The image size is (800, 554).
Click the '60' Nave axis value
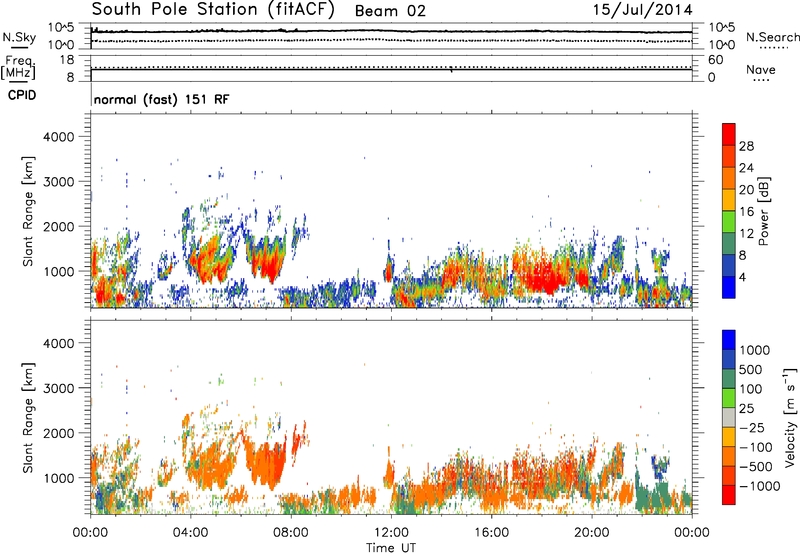coord(716,60)
